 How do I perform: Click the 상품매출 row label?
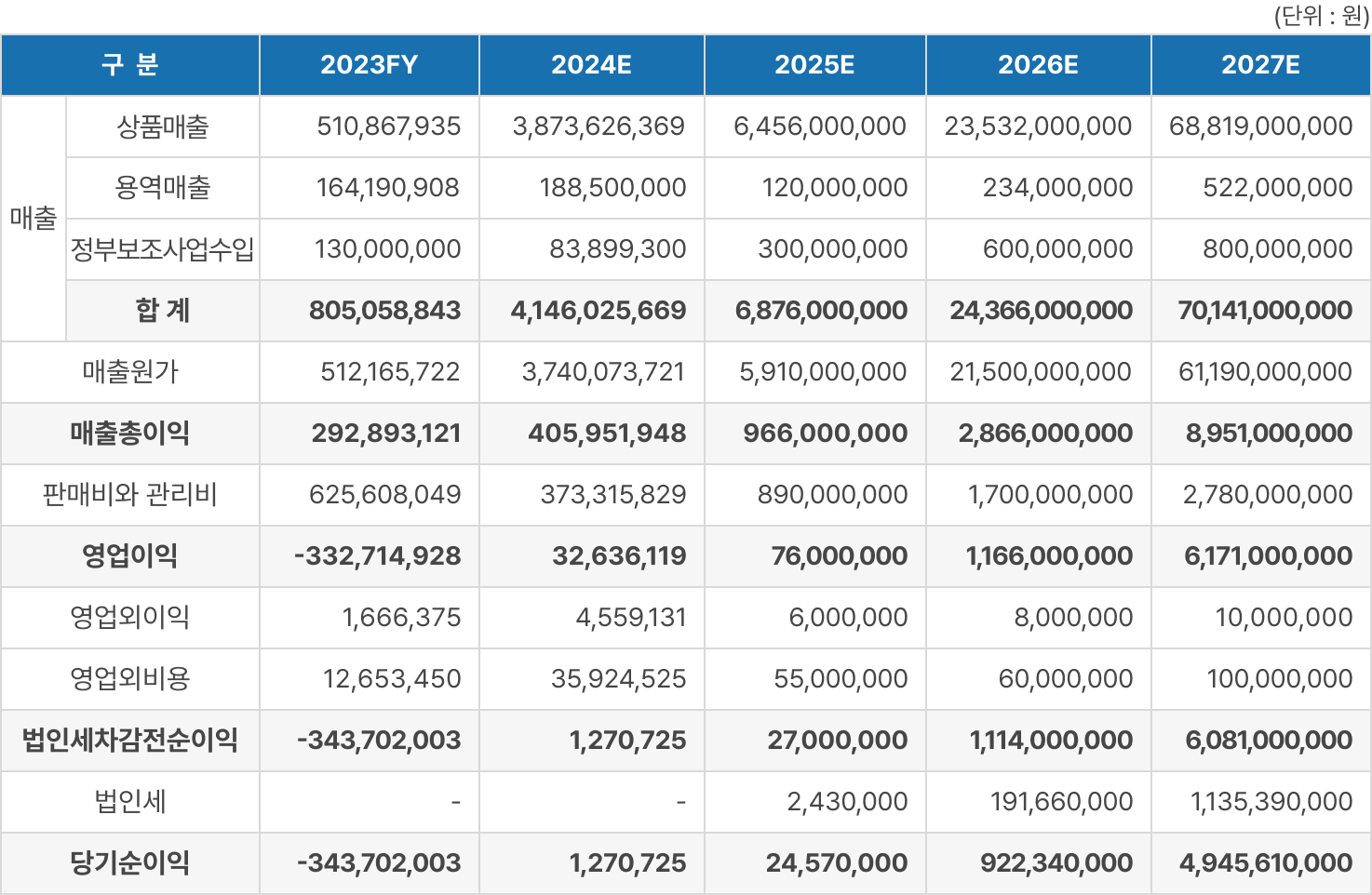click(162, 127)
